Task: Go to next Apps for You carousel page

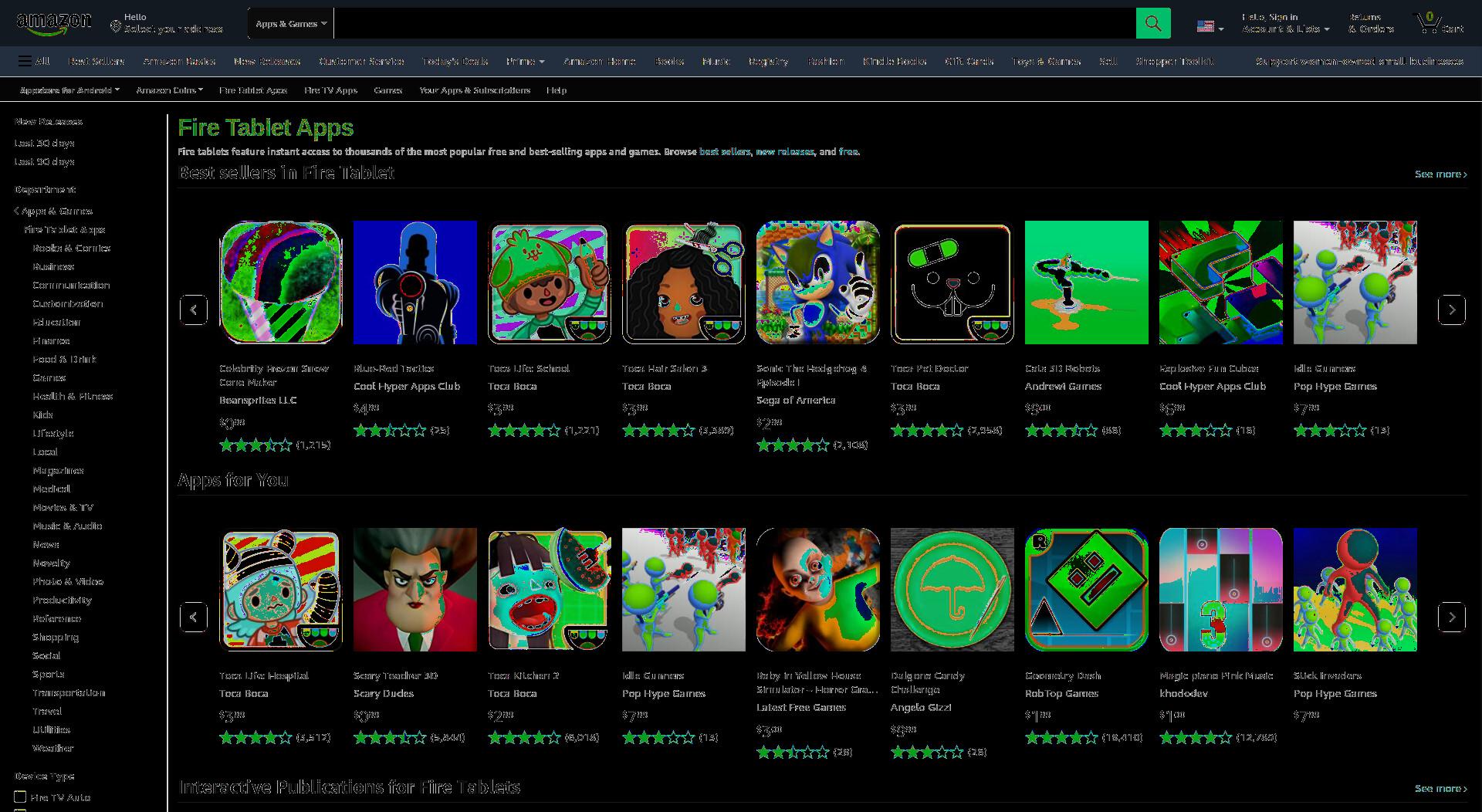Action: tap(1451, 617)
